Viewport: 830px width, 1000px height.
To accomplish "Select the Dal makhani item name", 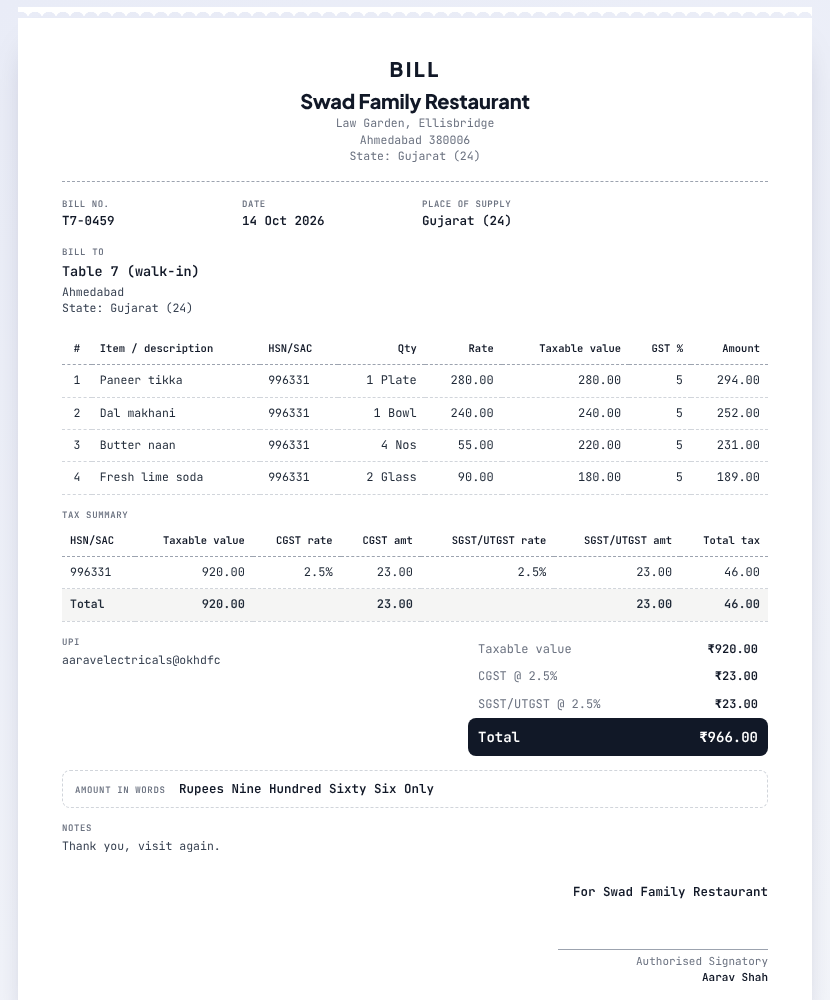I will [x=137, y=413].
